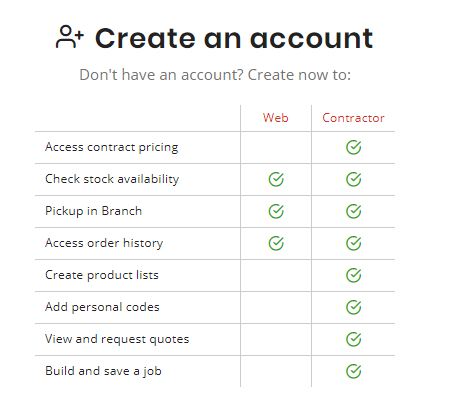
Task: Click the Contractor checkmark for Build and save a job
Action: (x=353, y=371)
